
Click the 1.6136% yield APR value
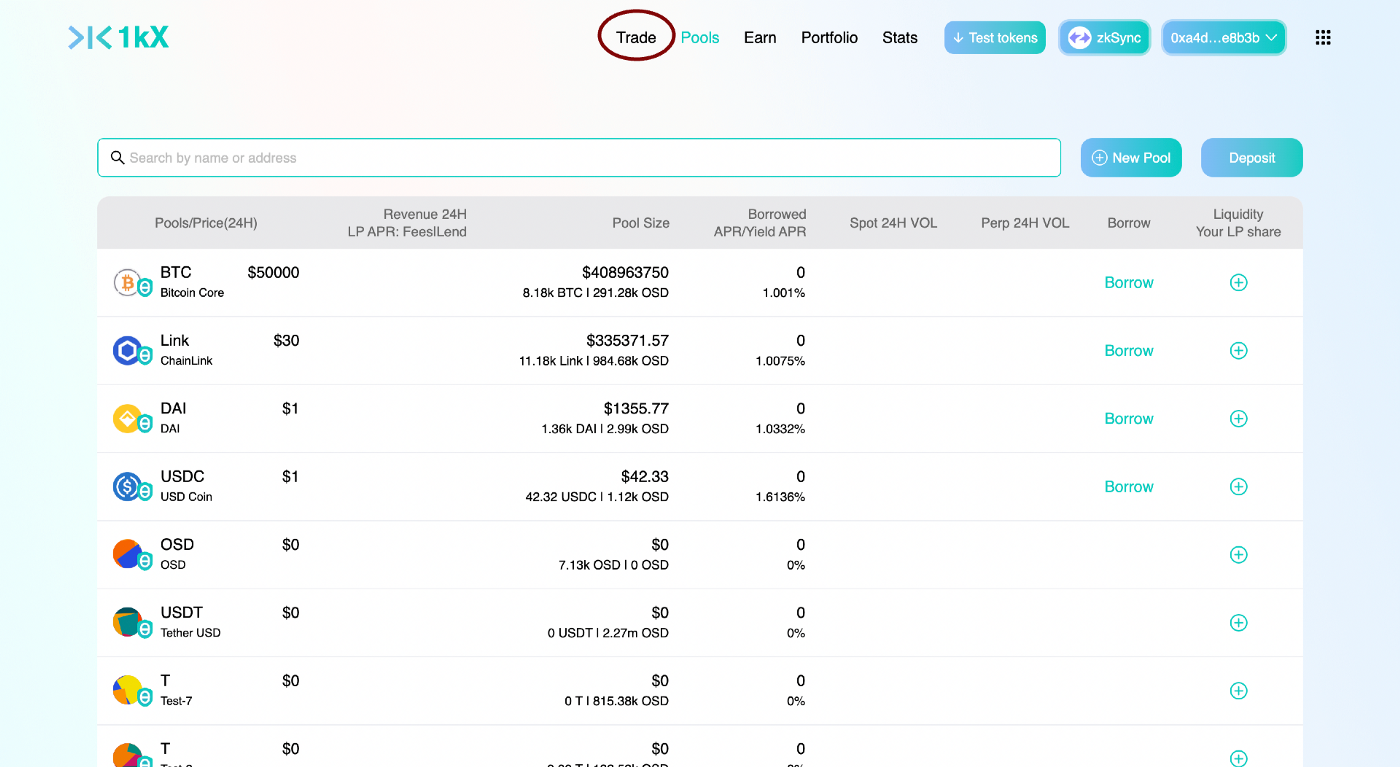780,497
